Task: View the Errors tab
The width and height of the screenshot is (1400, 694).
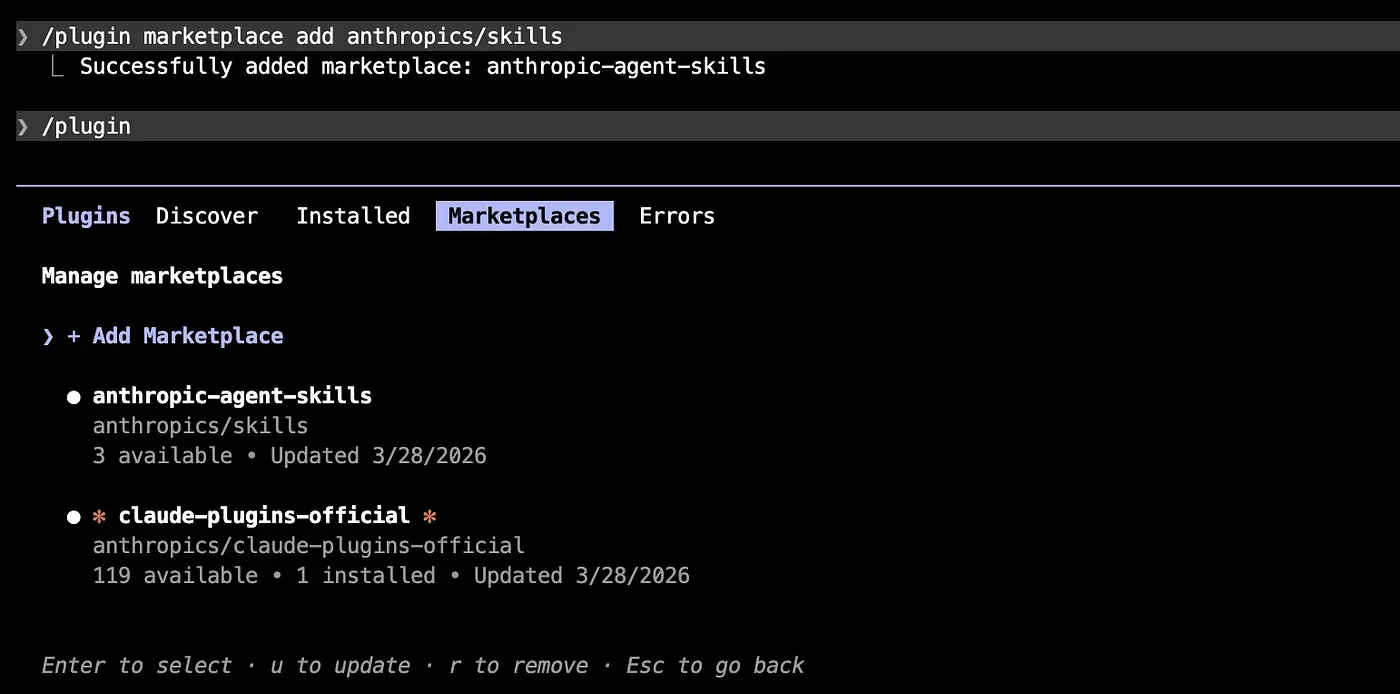Action: tap(677, 215)
